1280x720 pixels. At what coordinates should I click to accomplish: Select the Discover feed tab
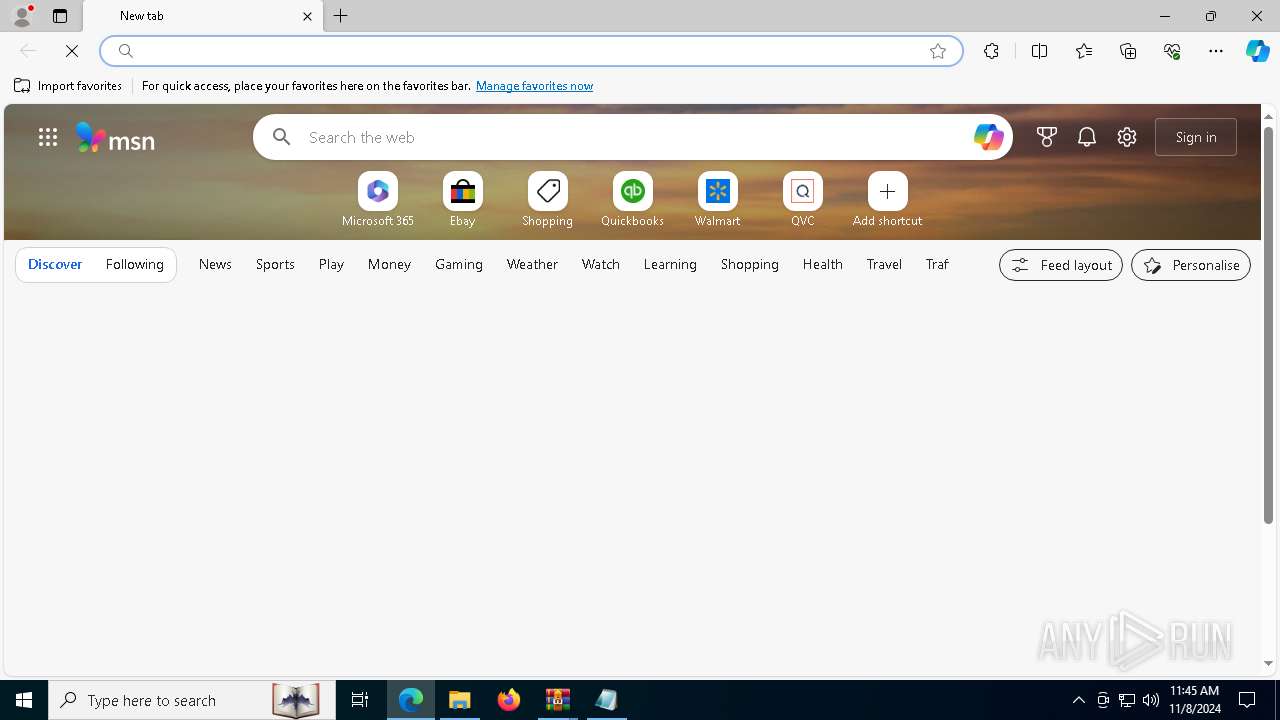click(55, 264)
